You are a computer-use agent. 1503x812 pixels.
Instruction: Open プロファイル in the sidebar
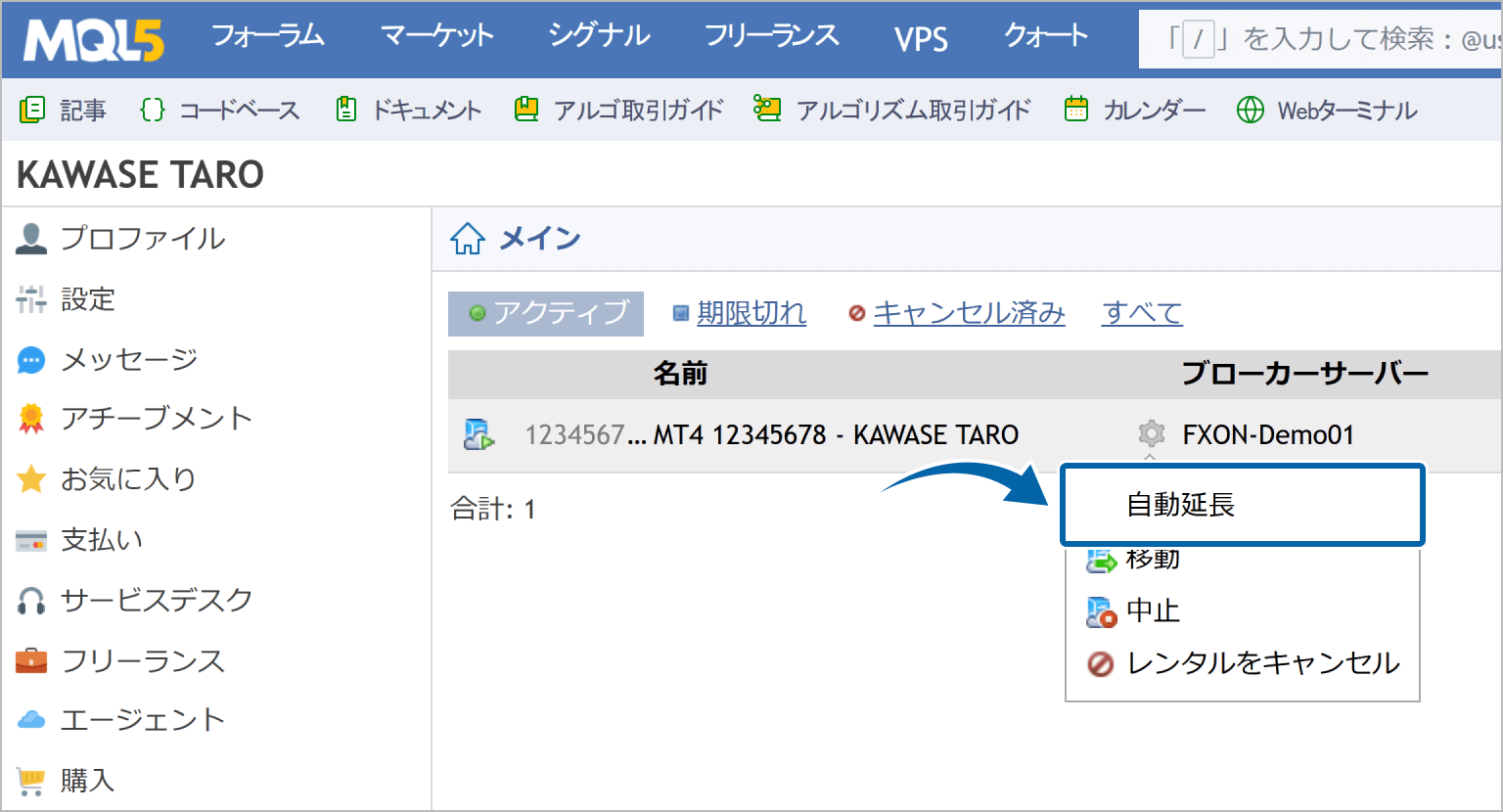[x=143, y=239]
